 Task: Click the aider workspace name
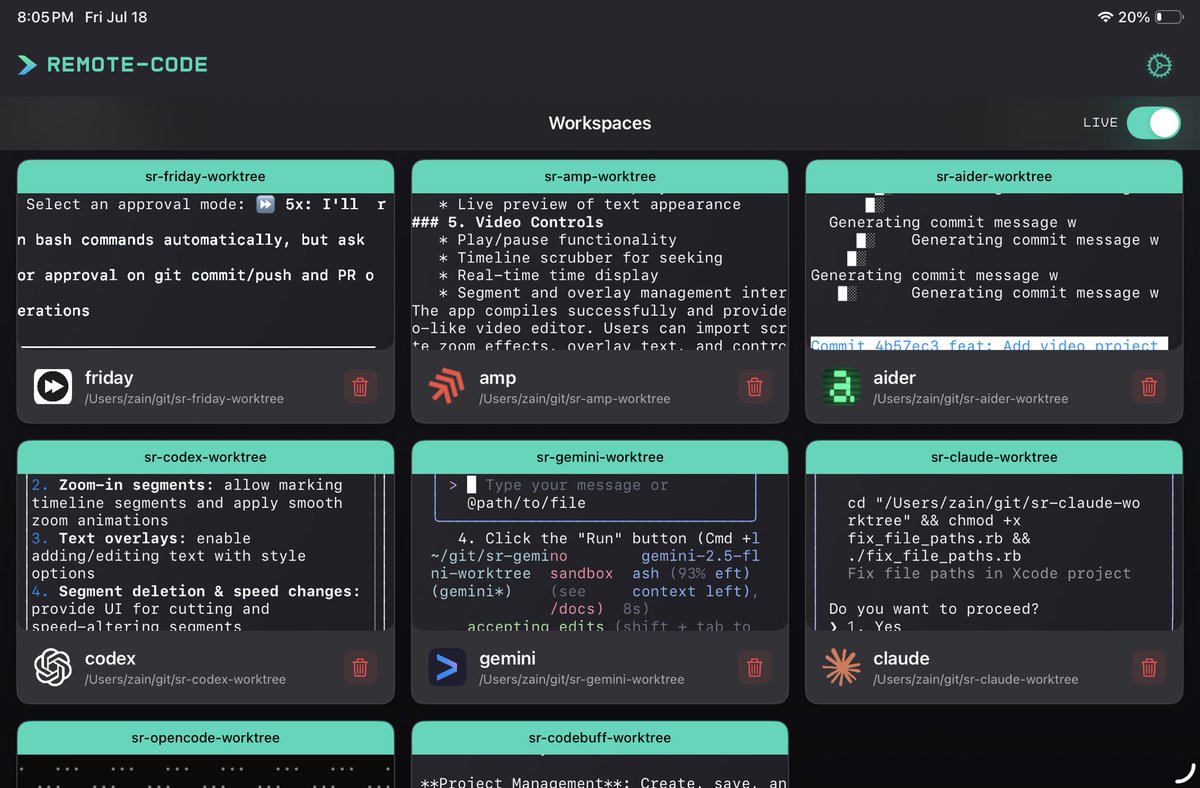pyautogui.click(x=894, y=378)
